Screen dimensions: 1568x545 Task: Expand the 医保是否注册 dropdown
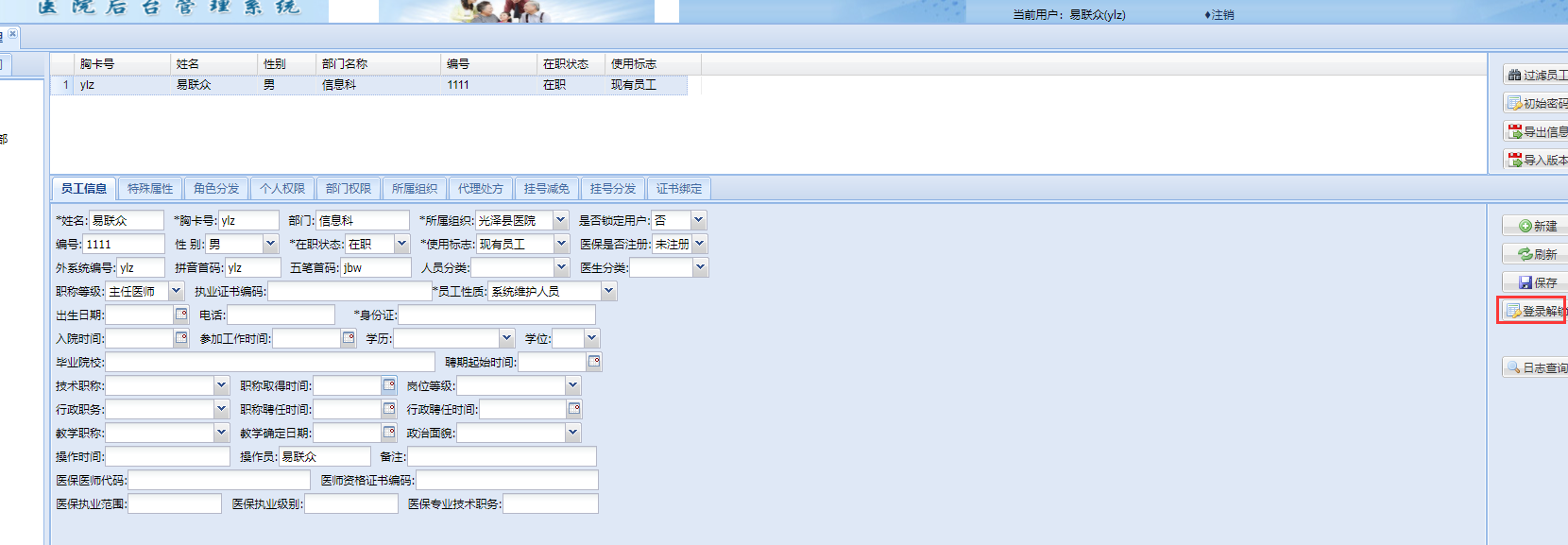[700, 244]
